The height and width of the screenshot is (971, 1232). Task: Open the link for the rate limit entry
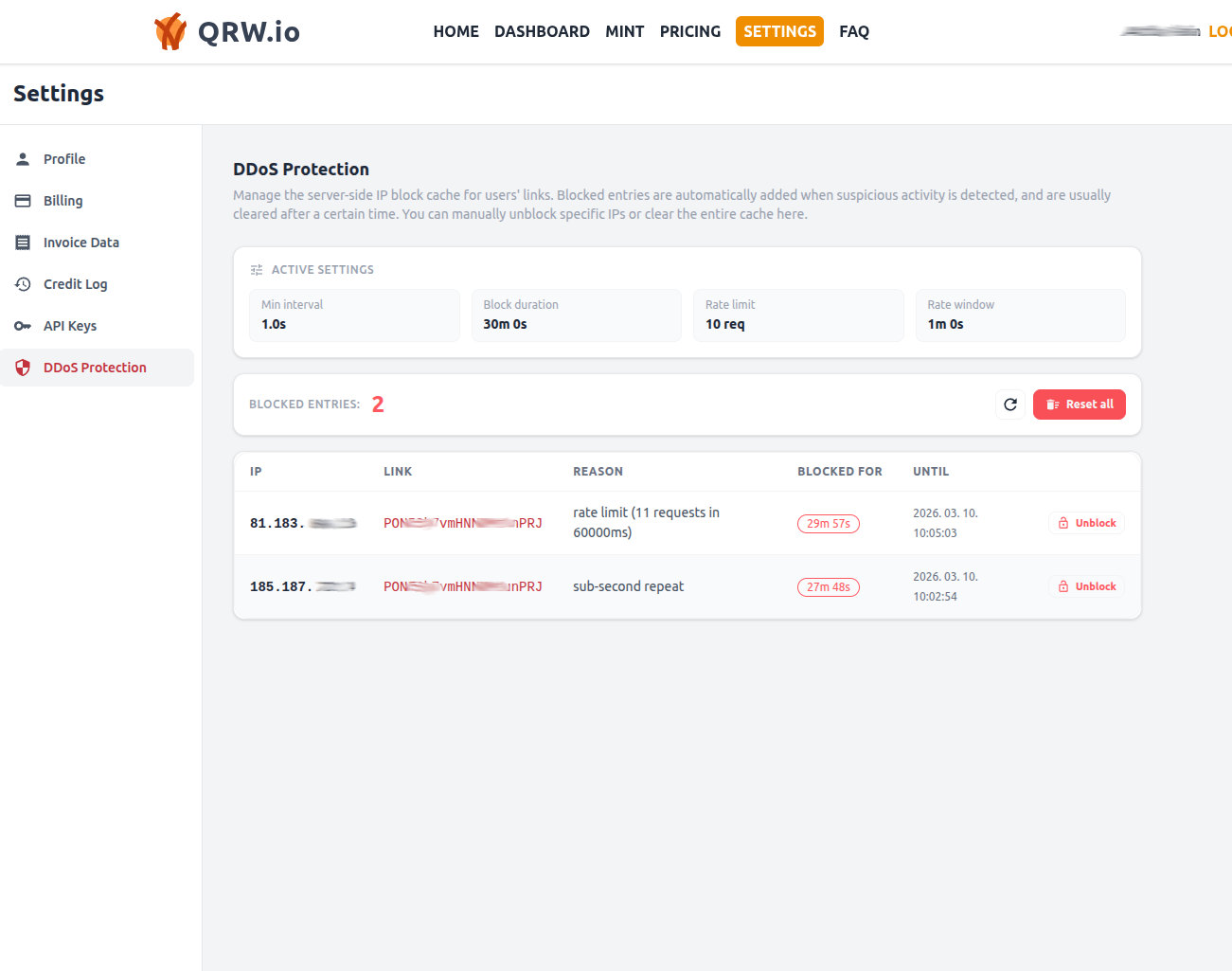[462, 523]
